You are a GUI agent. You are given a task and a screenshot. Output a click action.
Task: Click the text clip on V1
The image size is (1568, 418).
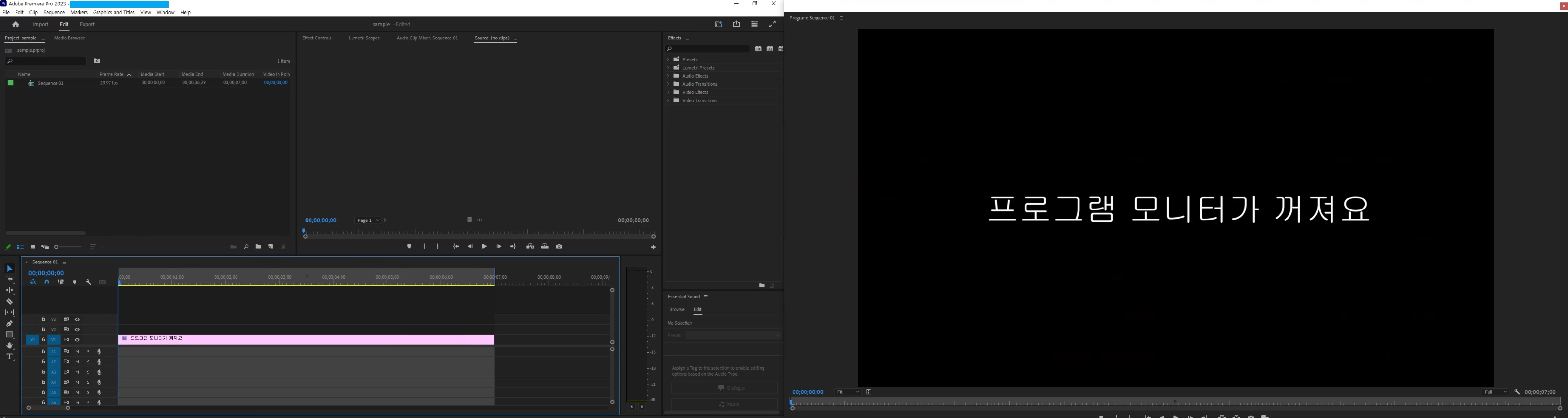304,339
